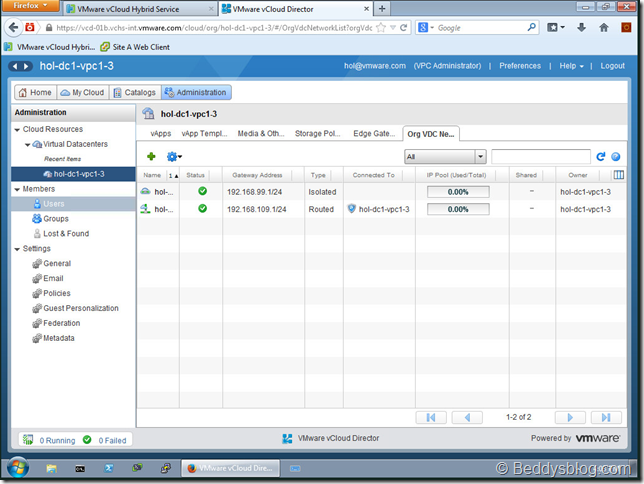Go to previous page of results
This screenshot has height=484, width=644.
coord(467,417)
